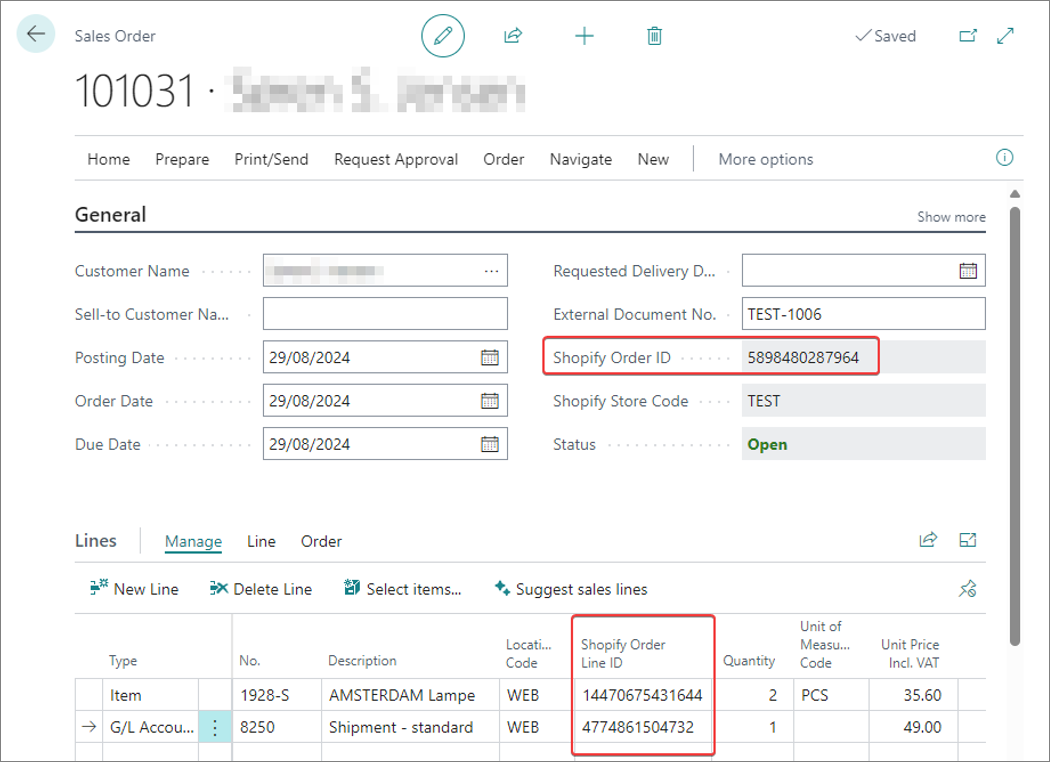Click the pencil edit icon
Image resolution: width=1050 pixels, height=762 pixels.
443,35
